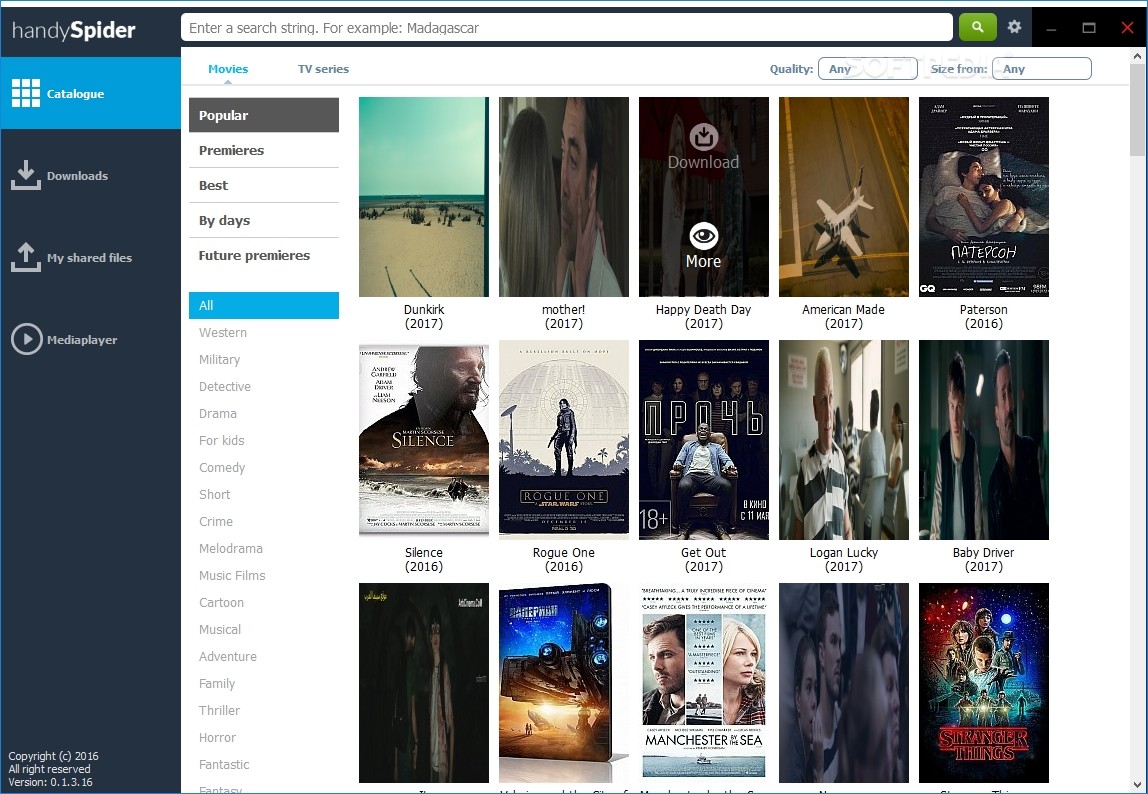Switch to the TV series tab
Screen dimensions: 1148x794
(x=323, y=69)
